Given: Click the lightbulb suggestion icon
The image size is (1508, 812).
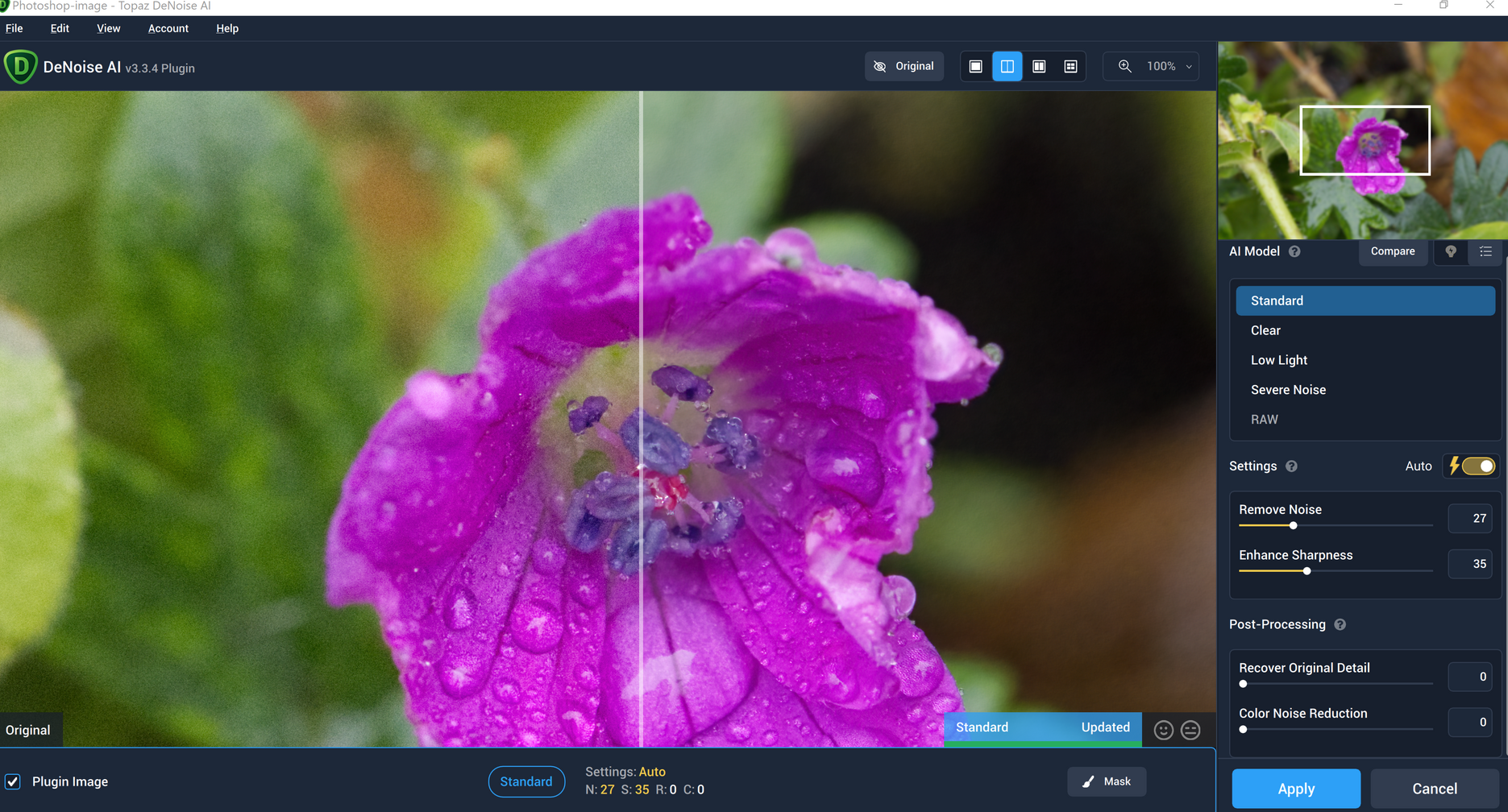Looking at the screenshot, I should 1451,251.
